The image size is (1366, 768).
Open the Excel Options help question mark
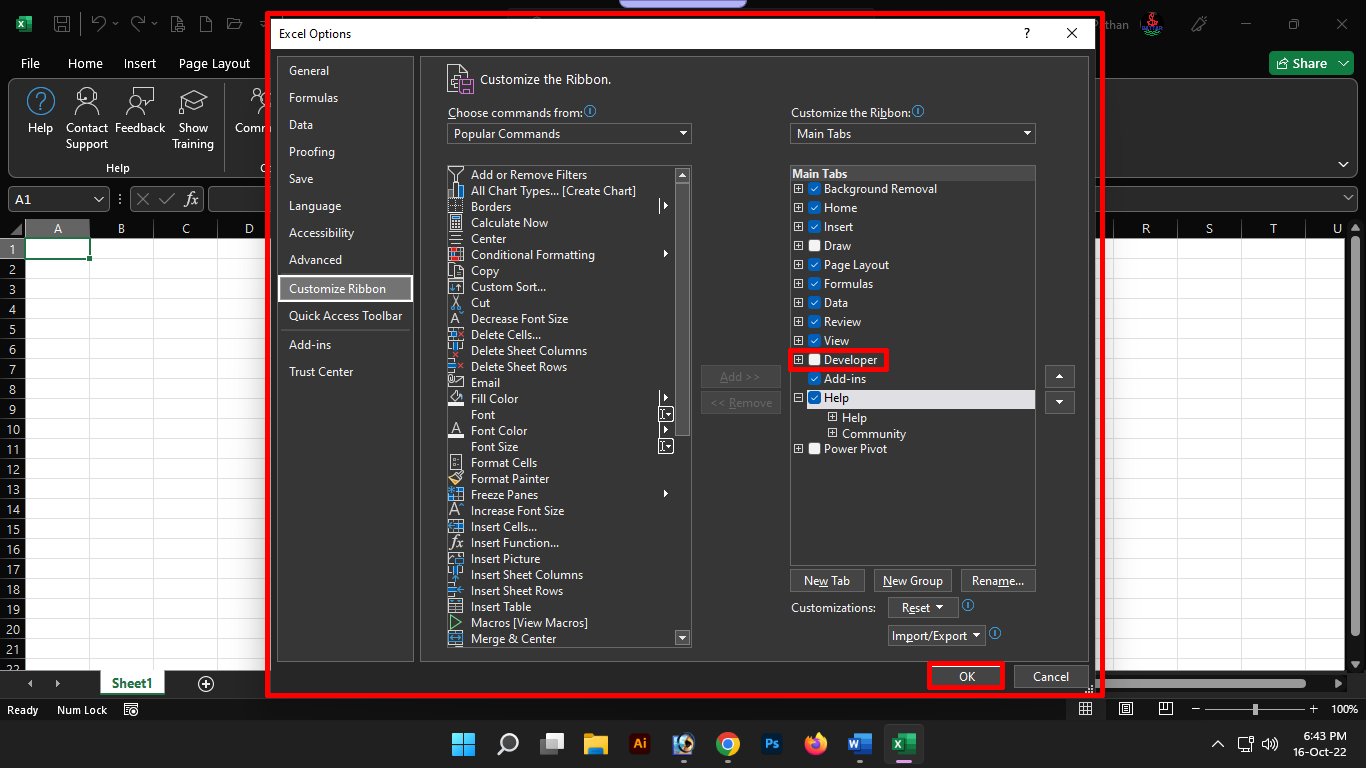[1026, 34]
